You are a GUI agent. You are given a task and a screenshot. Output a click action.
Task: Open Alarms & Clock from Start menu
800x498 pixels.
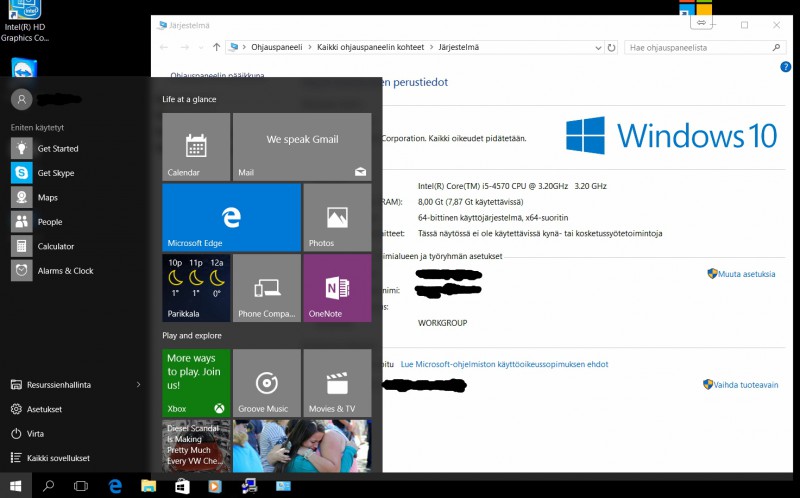(x=65, y=271)
